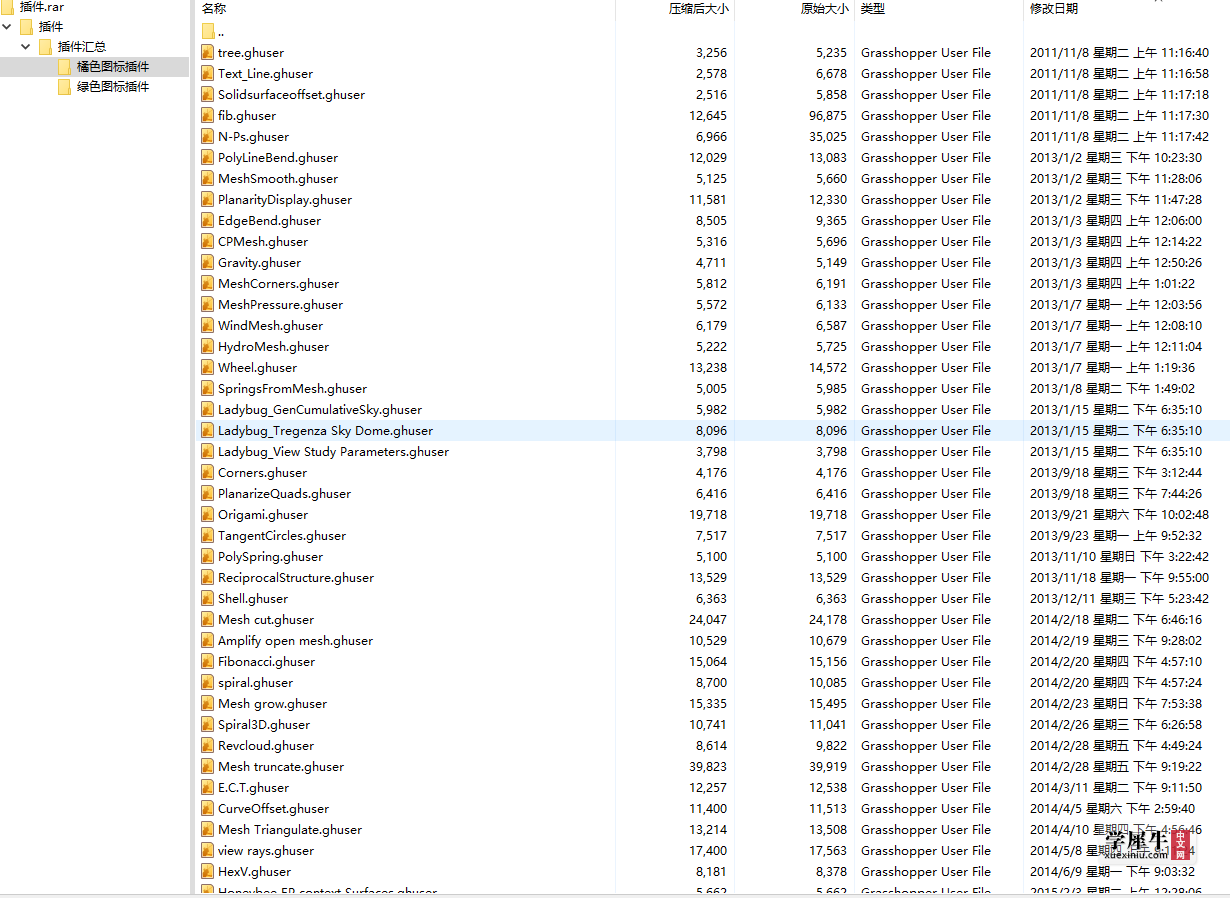This screenshot has height=898, width=1230.
Task: Click CPMesh.ghuser file icon
Action: pos(208,241)
